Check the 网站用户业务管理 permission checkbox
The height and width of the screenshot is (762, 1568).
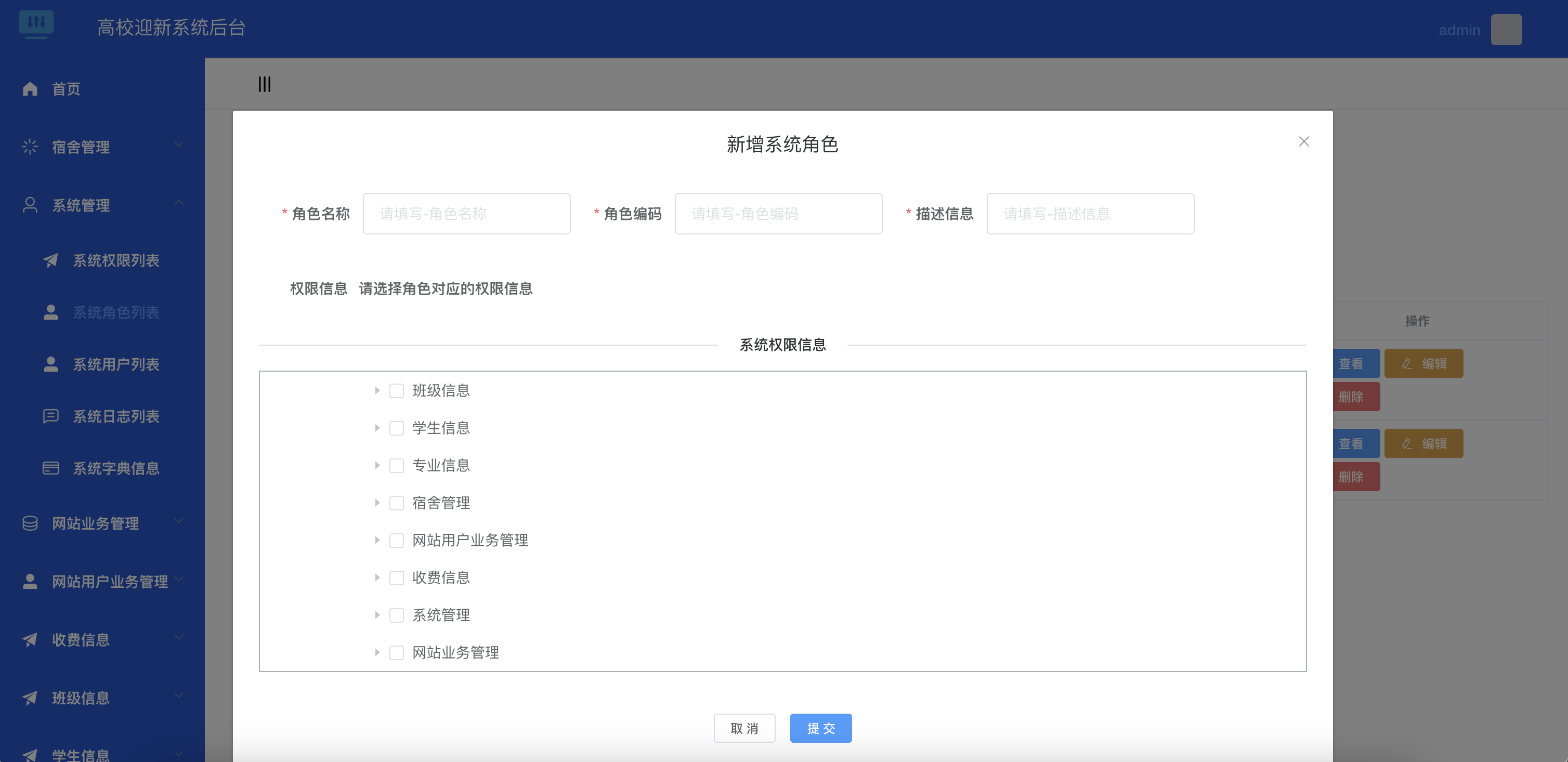point(396,541)
